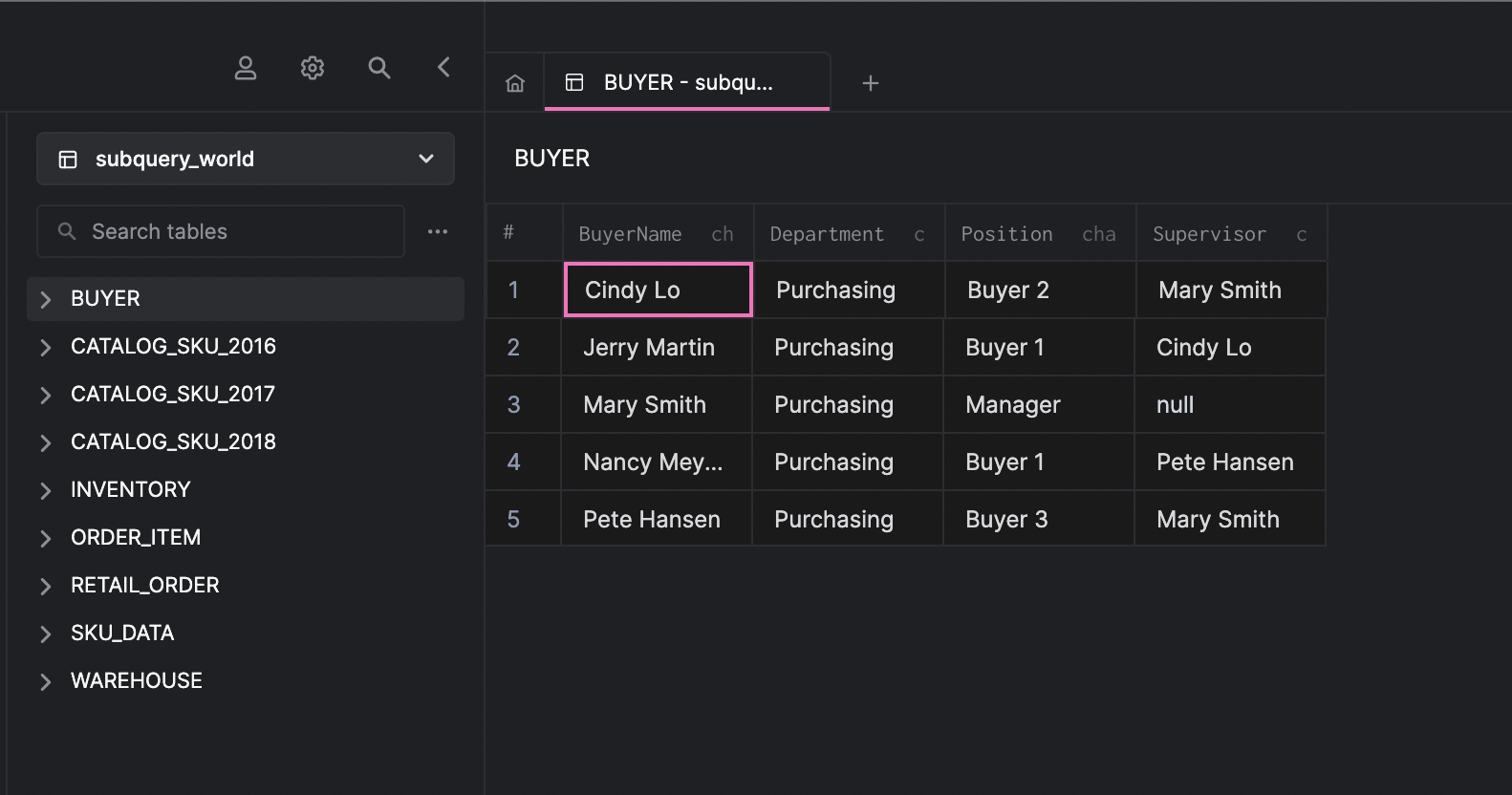
Task: Select the RETAIL_ORDER table
Action: tap(144, 585)
